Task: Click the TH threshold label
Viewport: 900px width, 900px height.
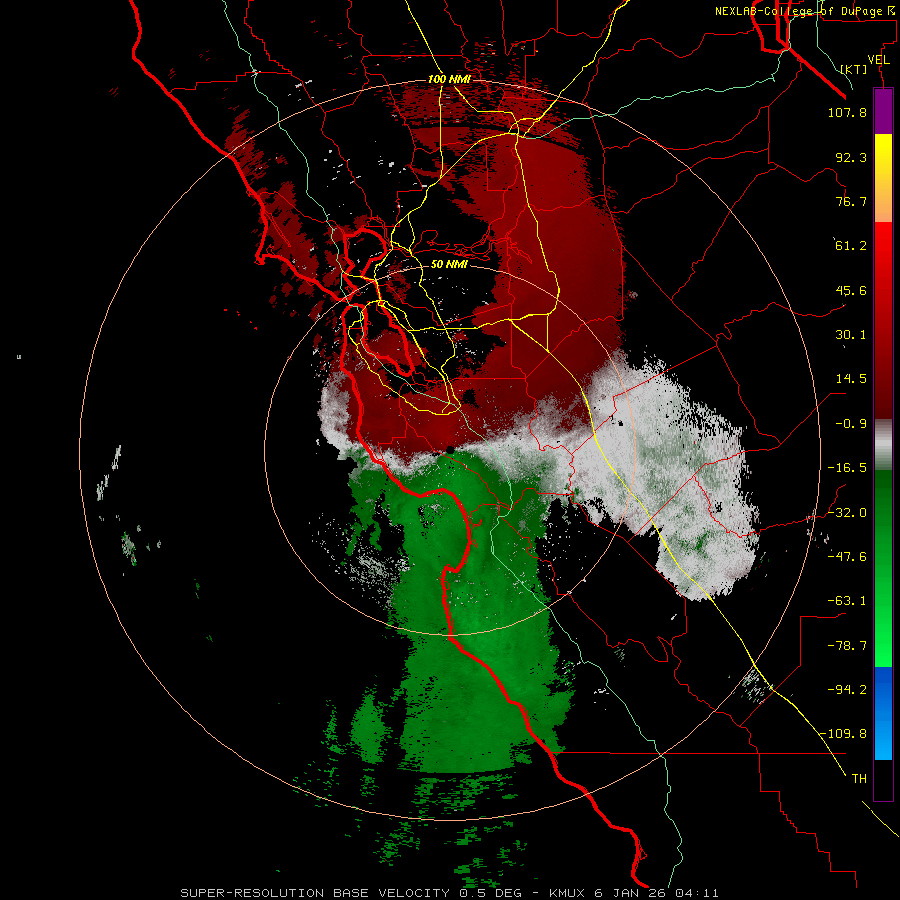Action: coord(859,779)
